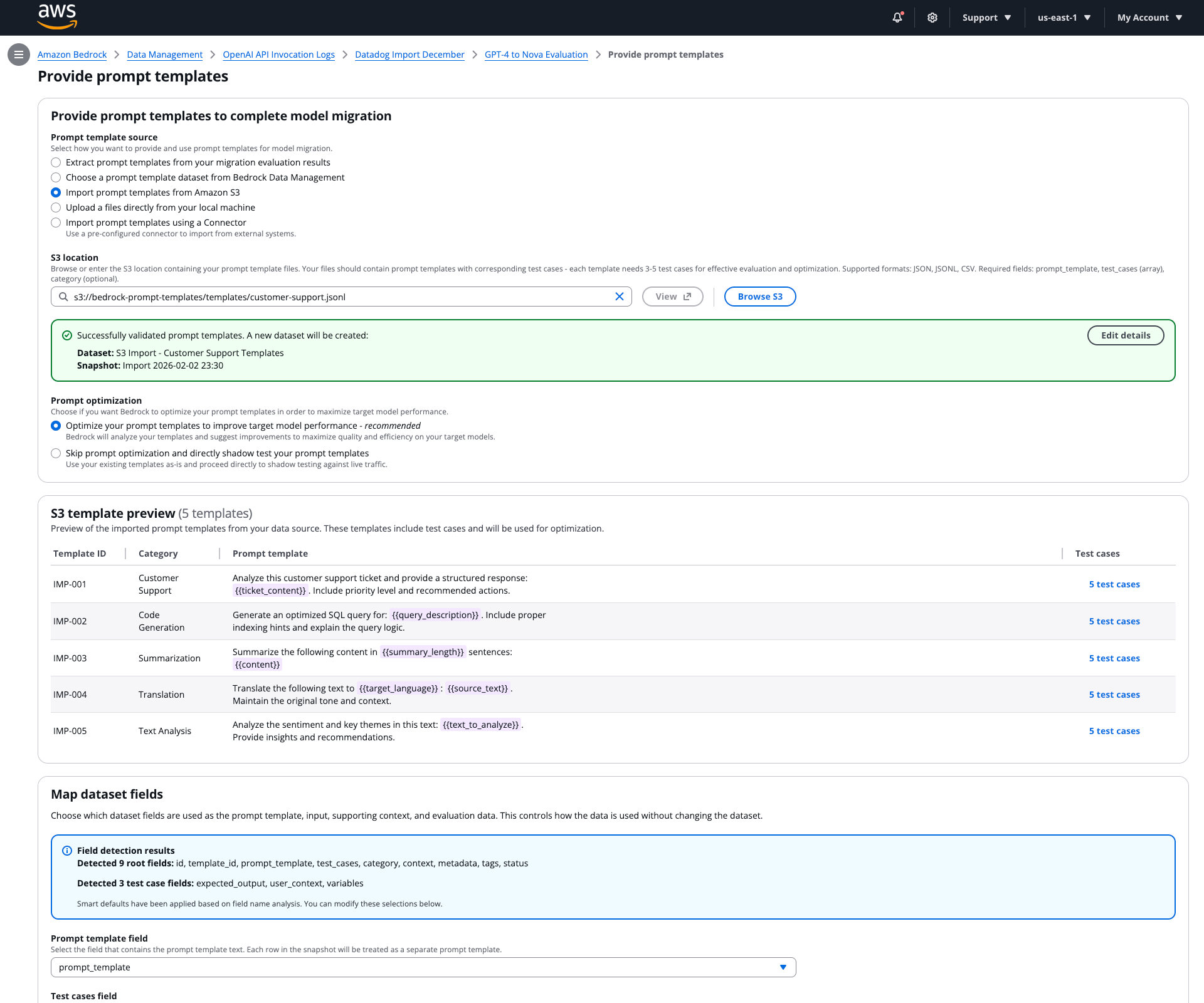Toggle the hamburger navigation menu
1204x1003 pixels.
(x=19, y=55)
